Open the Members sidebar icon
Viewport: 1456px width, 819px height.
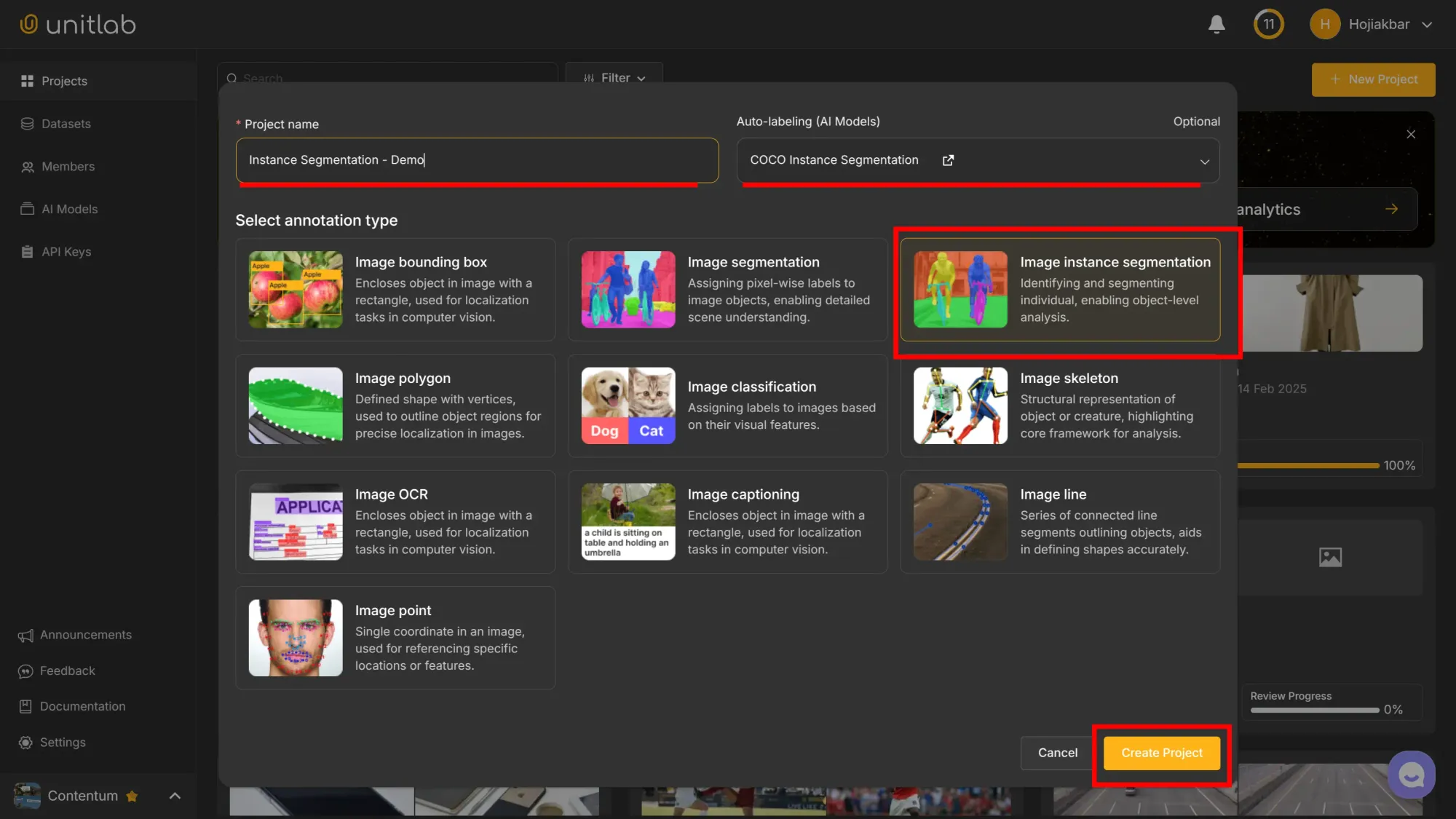[x=28, y=166]
